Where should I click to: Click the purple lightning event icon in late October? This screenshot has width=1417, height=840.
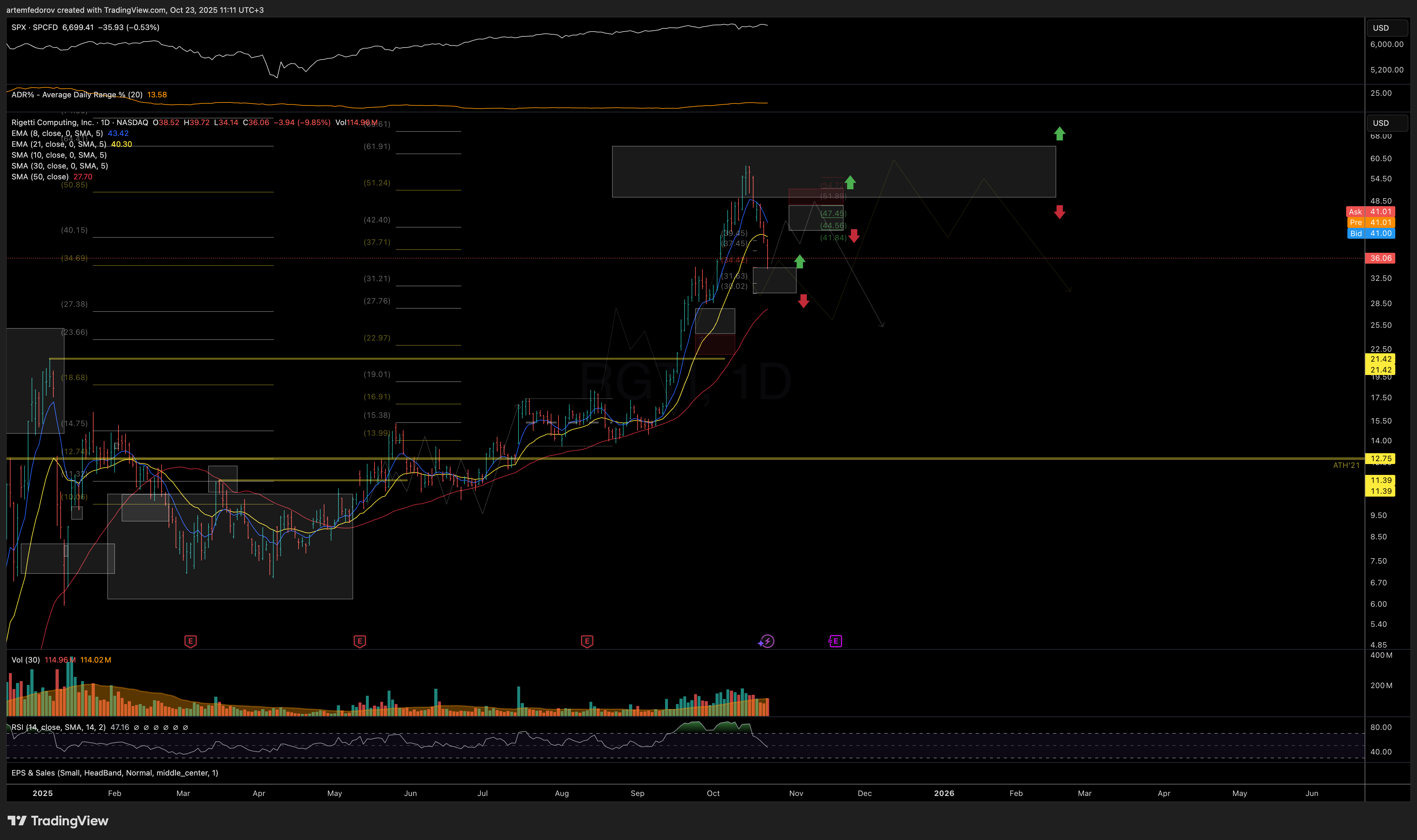(767, 641)
